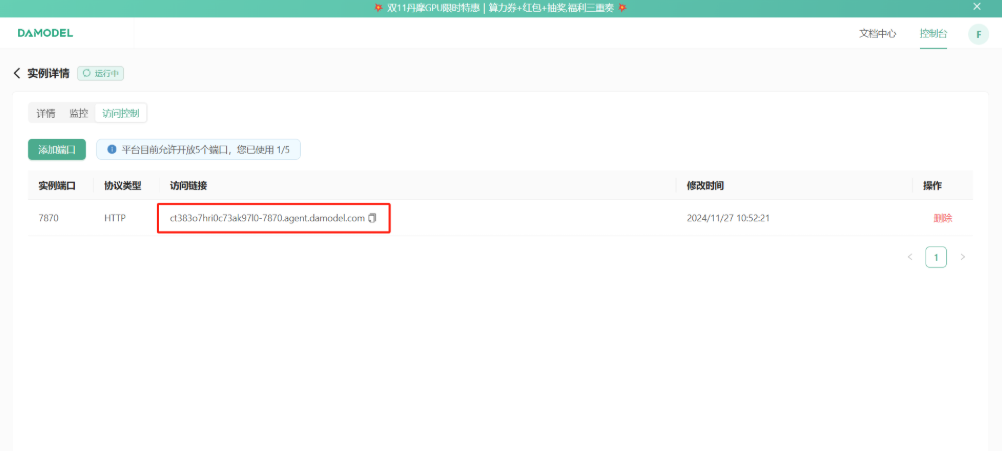Image resolution: width=1002 pixels, height=451 pixels.
Task: Click the DAMODEL logo
Action: [x=45, y=33]
